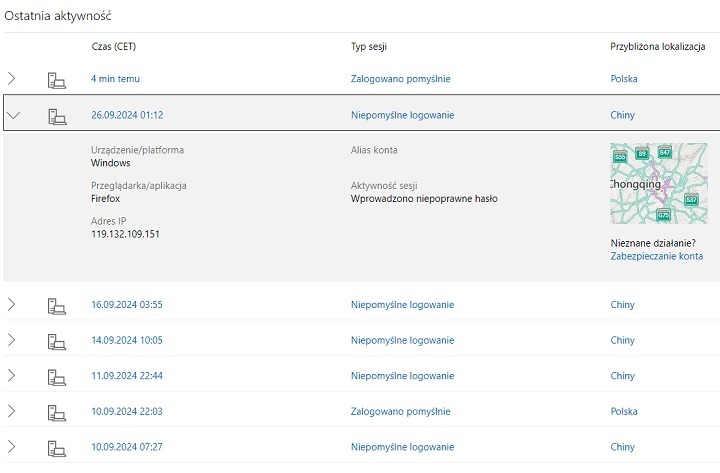
Task: Click device icon beside 11.09.2024 22:44 entry
Action: point(57,376)
